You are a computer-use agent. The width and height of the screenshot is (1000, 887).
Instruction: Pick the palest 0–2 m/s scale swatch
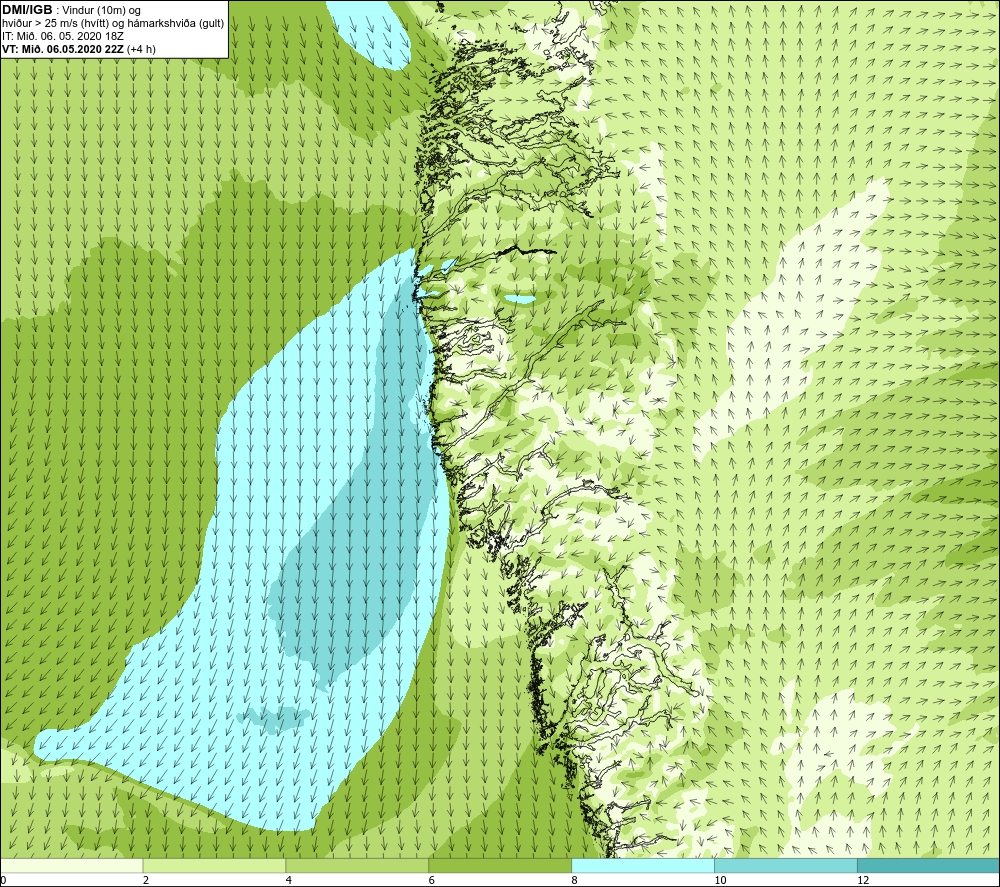71,865
